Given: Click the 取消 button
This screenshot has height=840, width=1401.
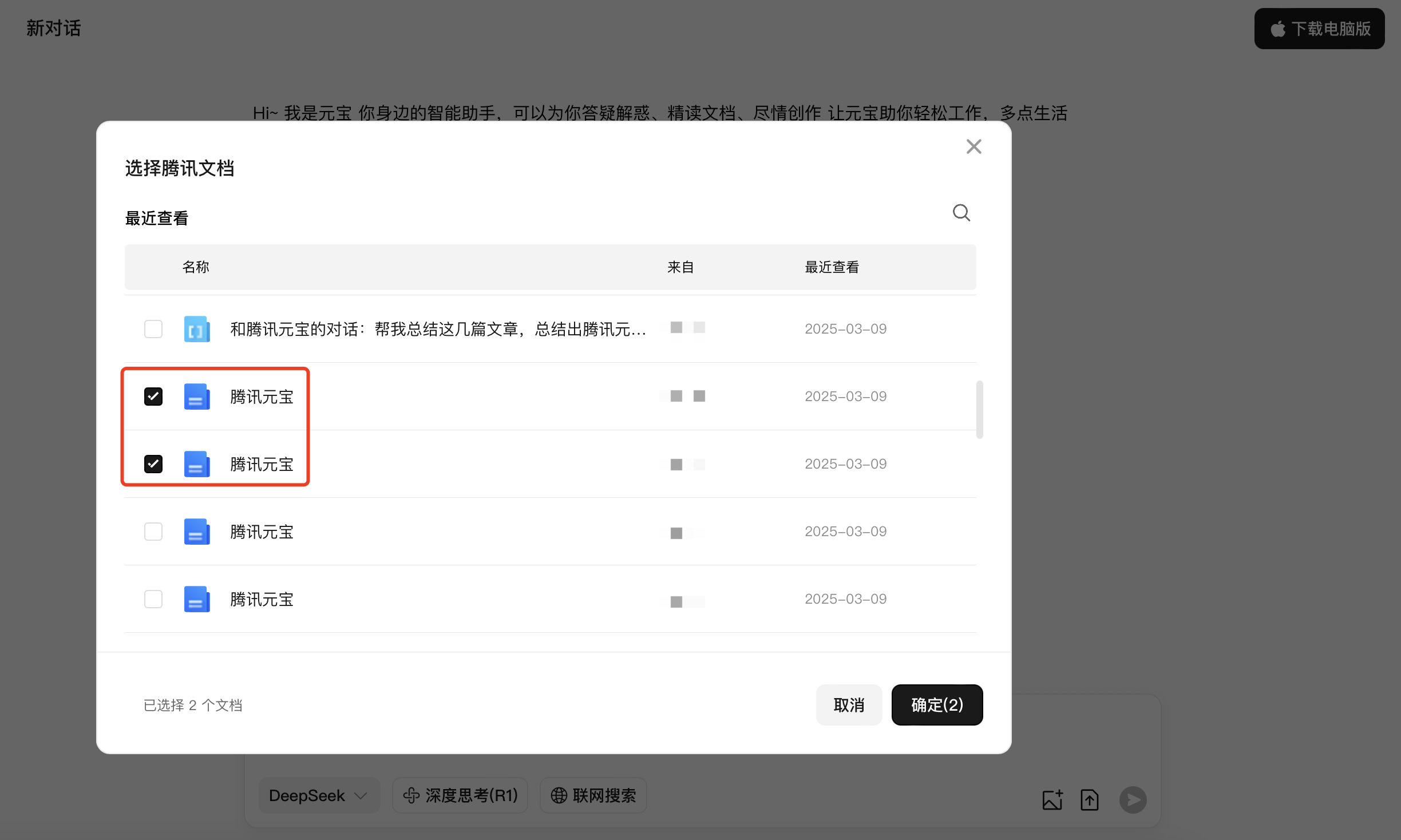Looking at the screenshot, I should 848,705.
